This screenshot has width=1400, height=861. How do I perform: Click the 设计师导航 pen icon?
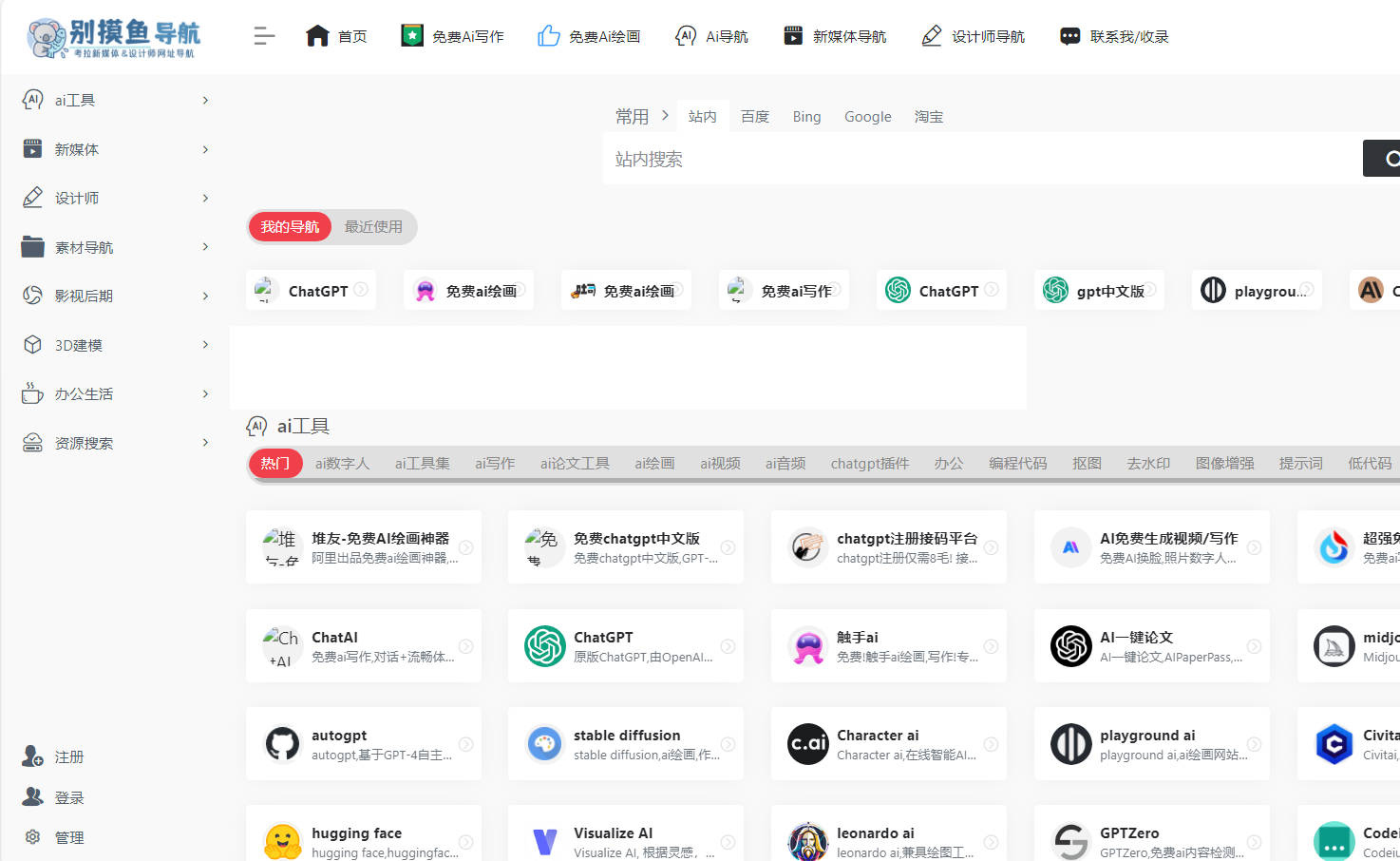(x=931, y=35)
